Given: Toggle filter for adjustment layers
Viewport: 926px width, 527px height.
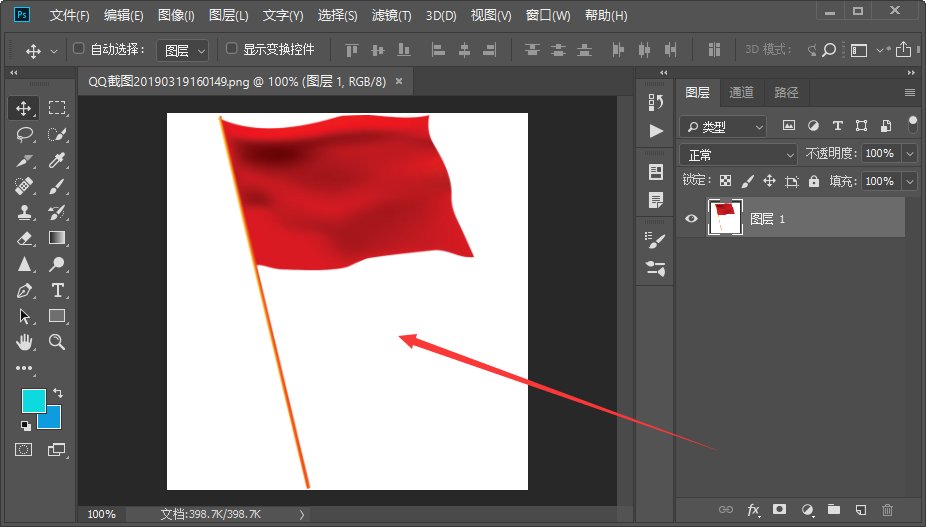Looking at the screenshot, I should click(813, 125).
